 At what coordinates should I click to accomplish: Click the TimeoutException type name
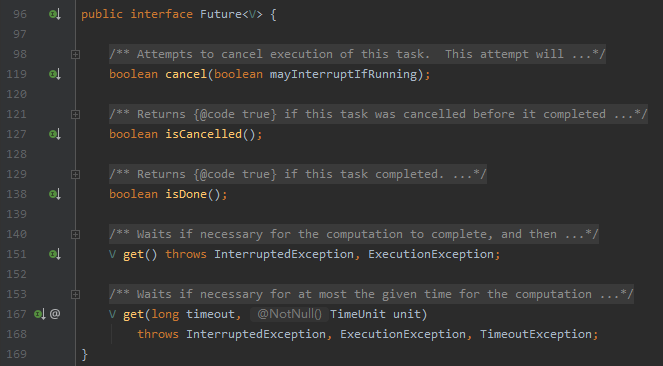pos(536,334)
